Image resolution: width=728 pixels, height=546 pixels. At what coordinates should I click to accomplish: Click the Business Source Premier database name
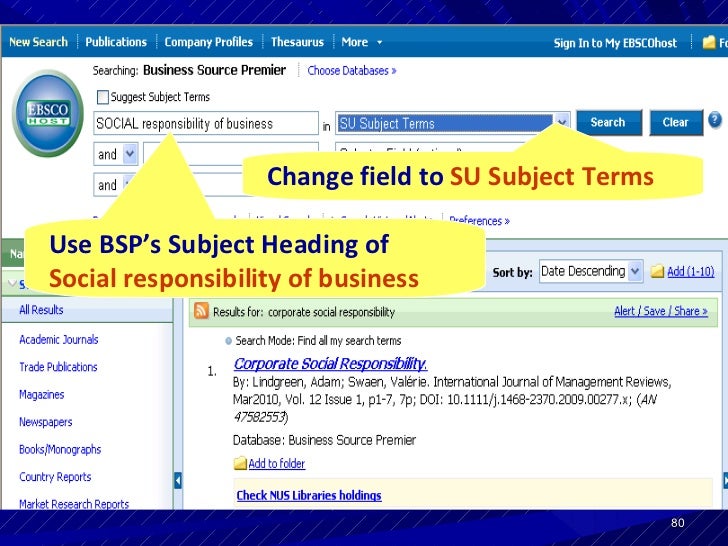[214, 70]
